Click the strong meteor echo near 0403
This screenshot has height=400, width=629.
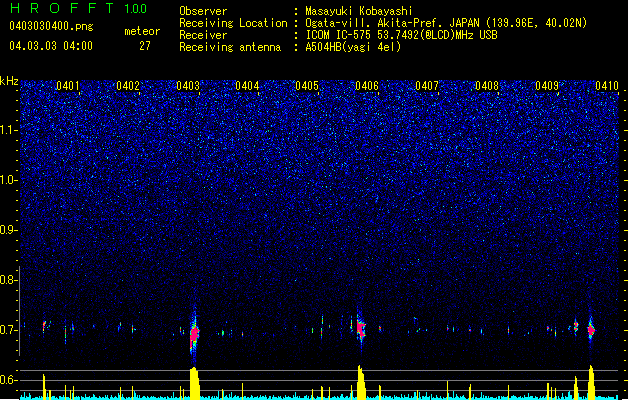click(x=195, y=334)
